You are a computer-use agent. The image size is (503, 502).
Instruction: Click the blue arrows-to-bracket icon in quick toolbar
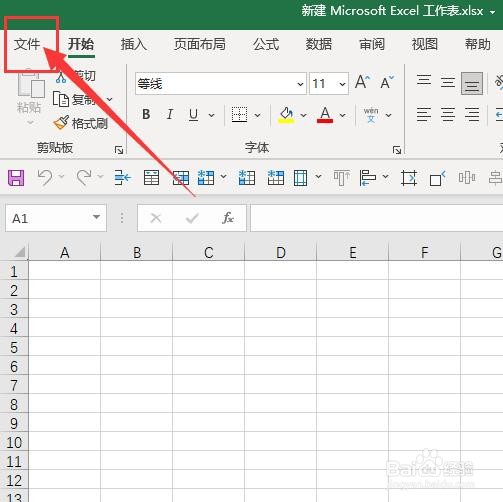point(122,177)
